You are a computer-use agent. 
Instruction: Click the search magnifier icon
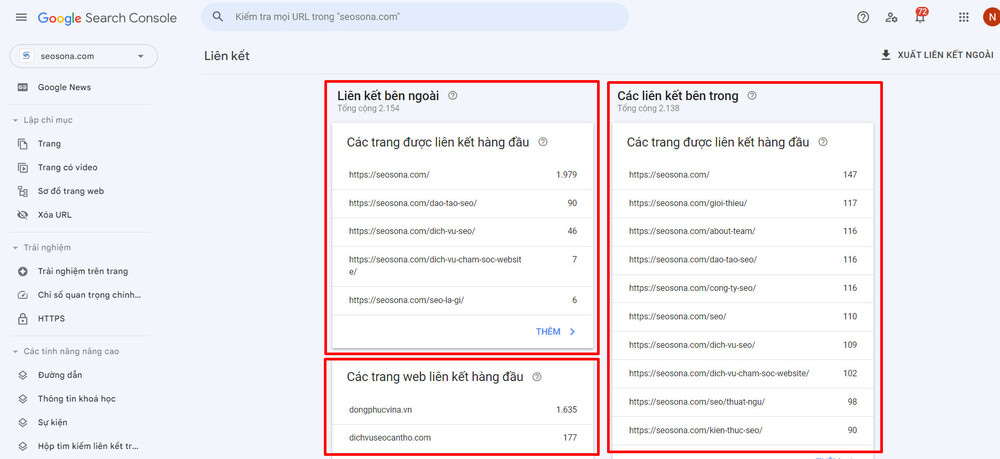(x=218, y=17)
